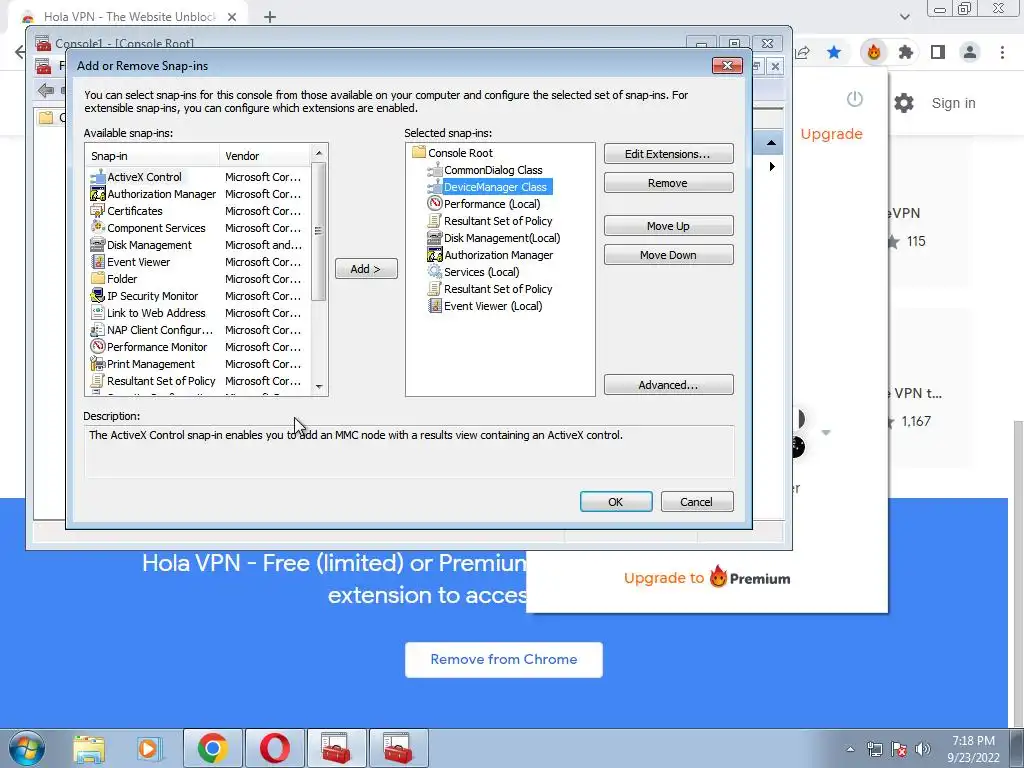Open Windows Explorer from taskbar
Image resolution: width=1024 pixels, height=768 pixels.
(x=89, y=748)
